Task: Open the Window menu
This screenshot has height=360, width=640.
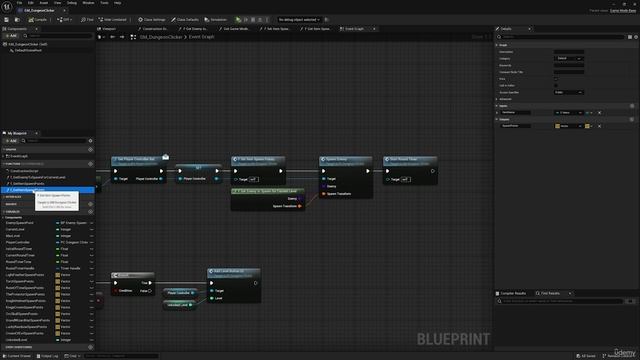Action: [88, 3]
